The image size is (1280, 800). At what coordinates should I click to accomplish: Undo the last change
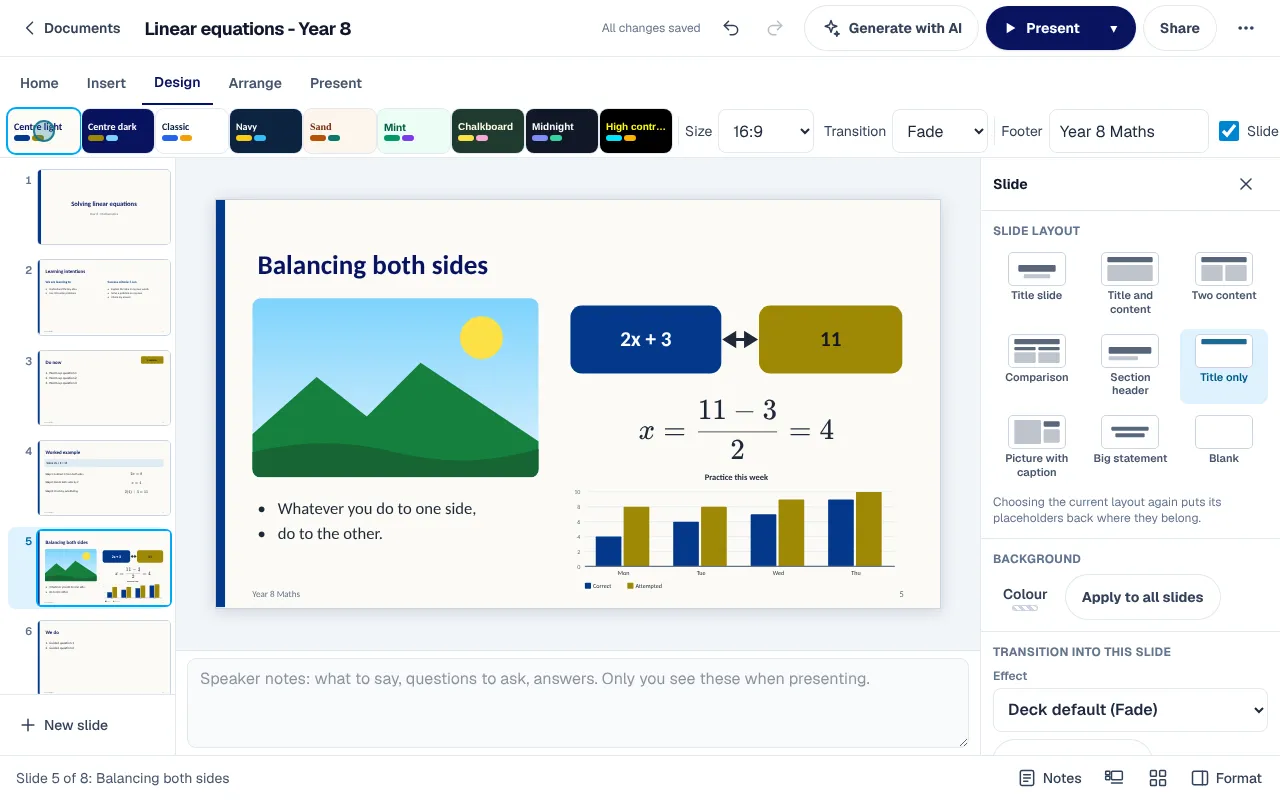point(731,28)
